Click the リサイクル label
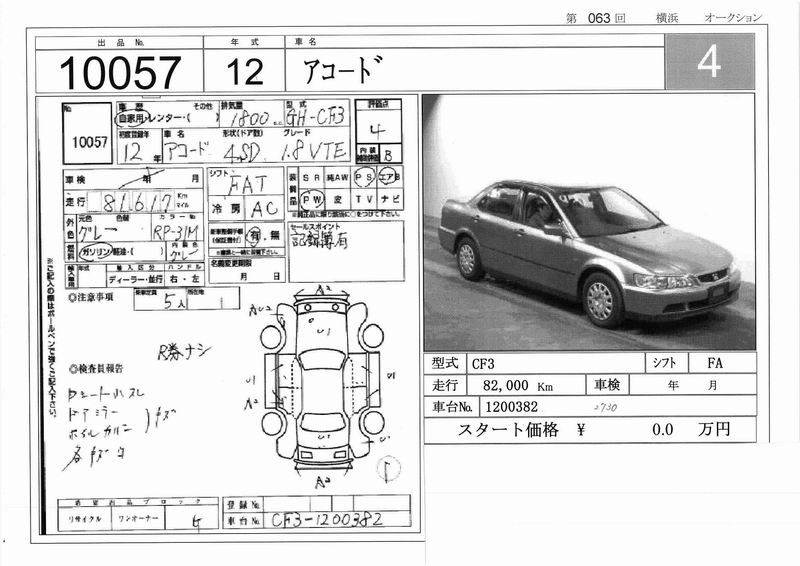 click(x=85, y=519)
